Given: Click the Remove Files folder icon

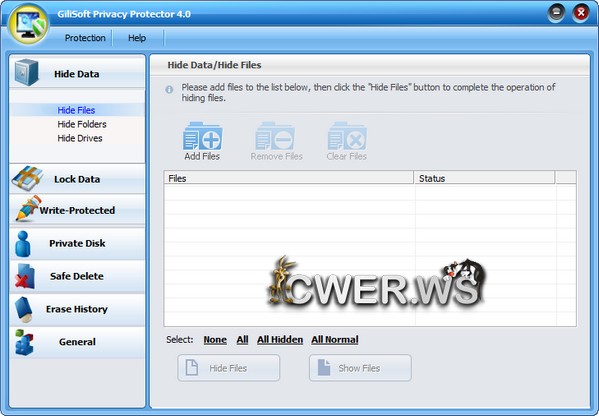Looking at the screenshot, I should click(x=275, y=136).
